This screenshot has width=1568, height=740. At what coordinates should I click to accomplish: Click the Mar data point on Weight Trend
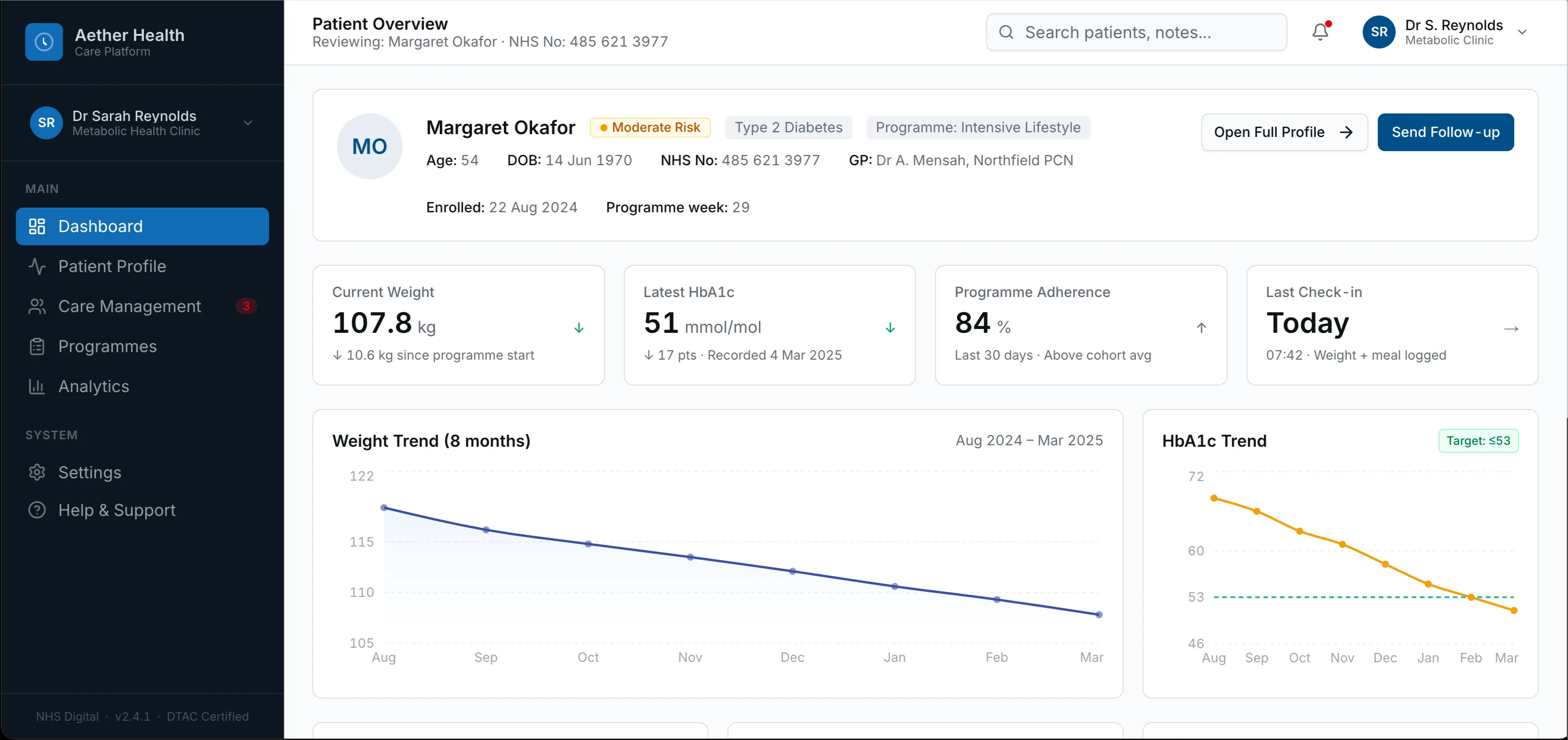pos(1099,614)
